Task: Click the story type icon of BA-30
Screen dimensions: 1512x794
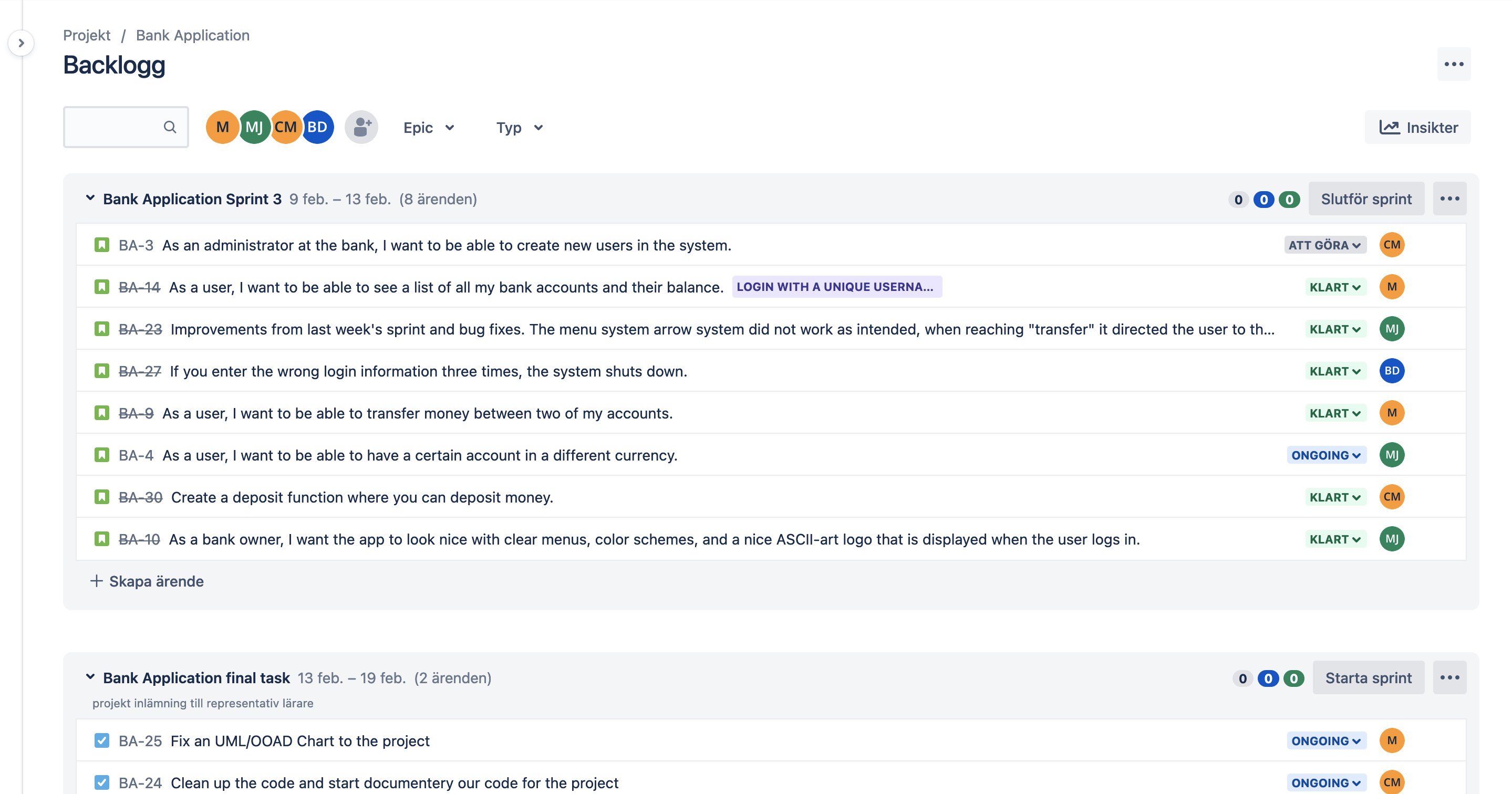Action: point(101,497)
